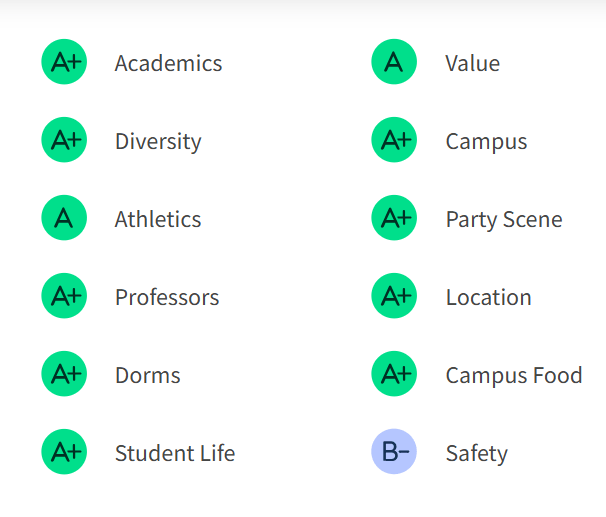
Task: View the Safety rating label
Action: [477, 453]
